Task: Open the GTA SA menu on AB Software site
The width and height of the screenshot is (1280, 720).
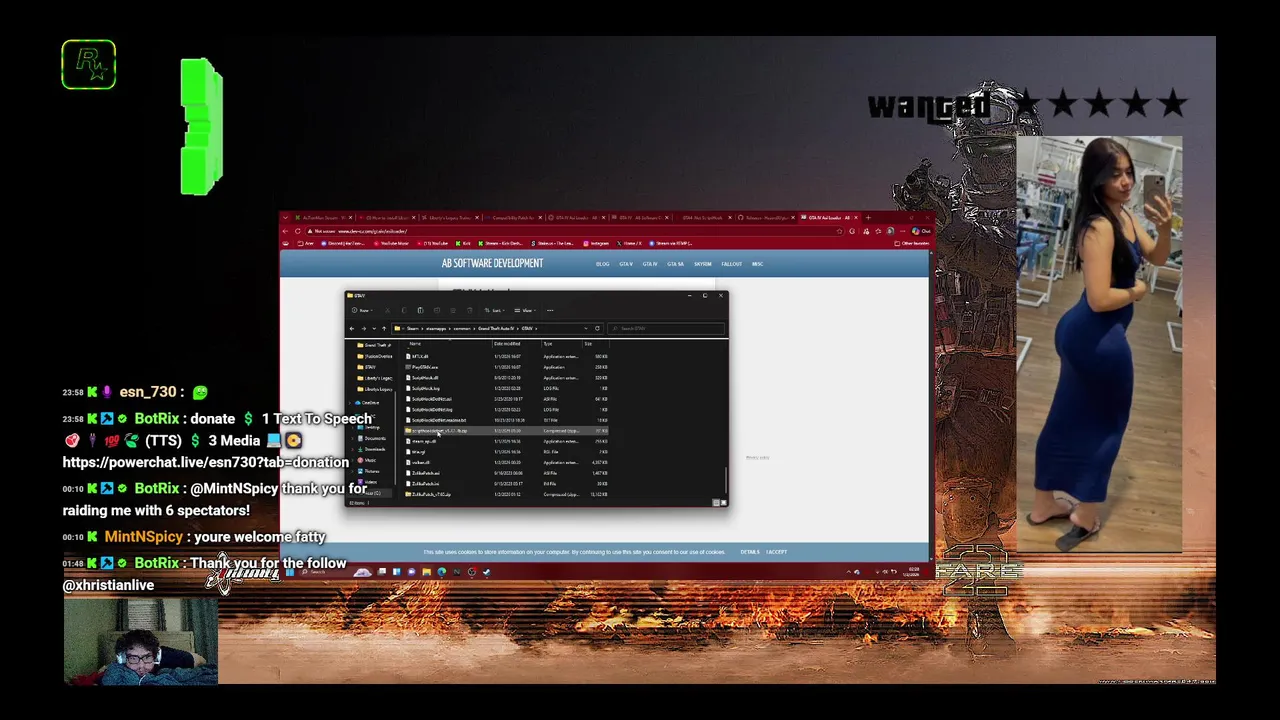Action: [x=675, y=264]
